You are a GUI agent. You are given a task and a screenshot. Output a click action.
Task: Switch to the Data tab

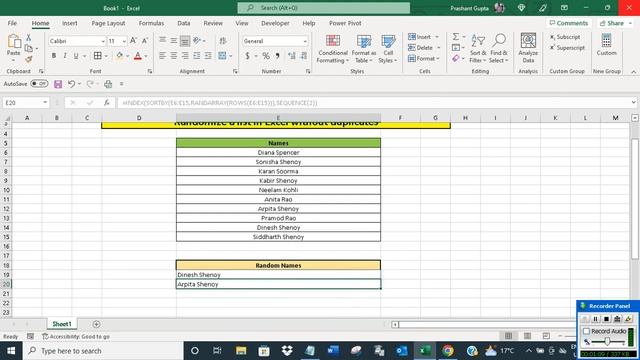tap(184, 23)
